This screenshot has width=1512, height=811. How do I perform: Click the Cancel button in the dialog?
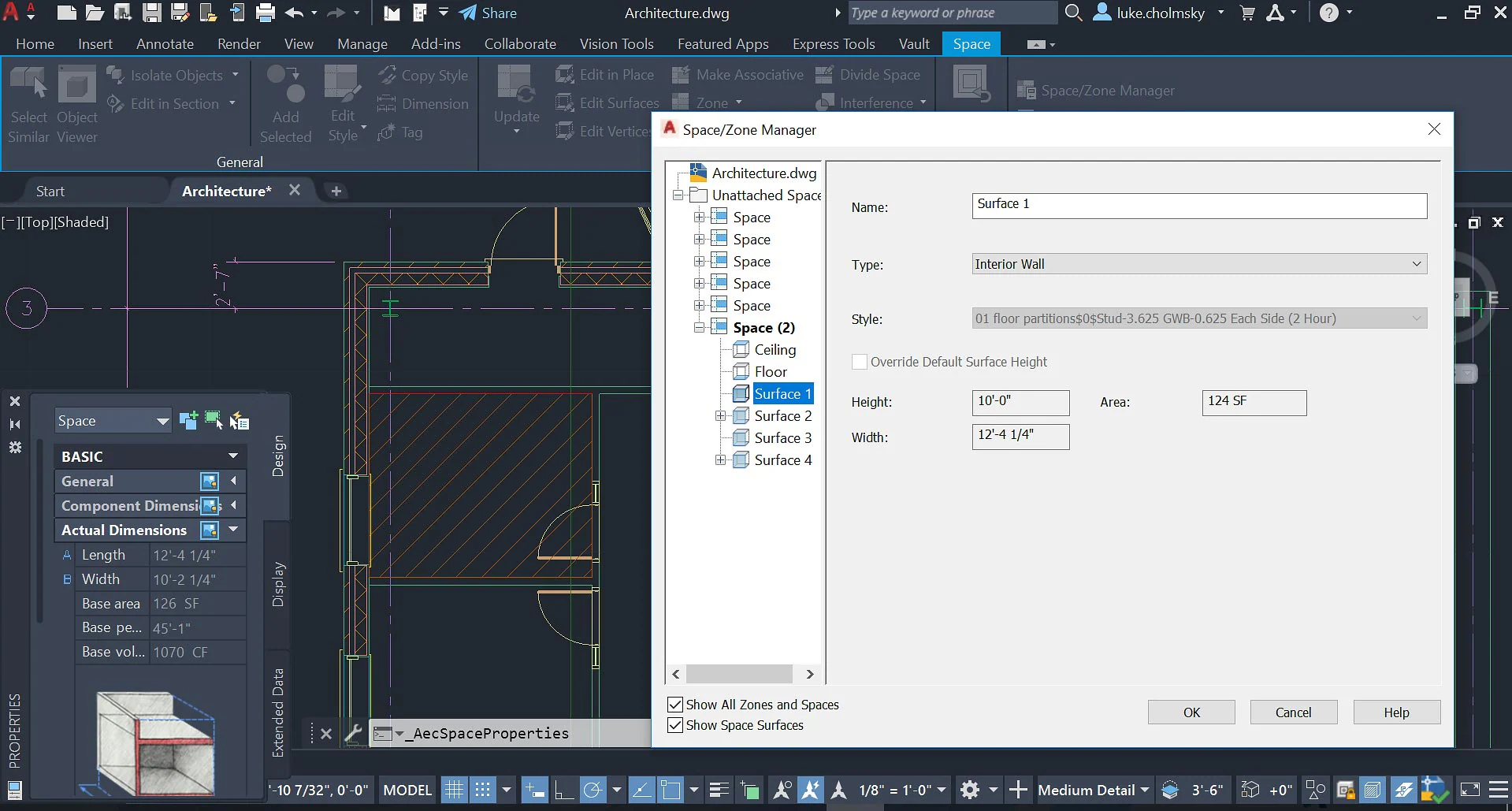pyautogui.click(x=1293, y=712)
